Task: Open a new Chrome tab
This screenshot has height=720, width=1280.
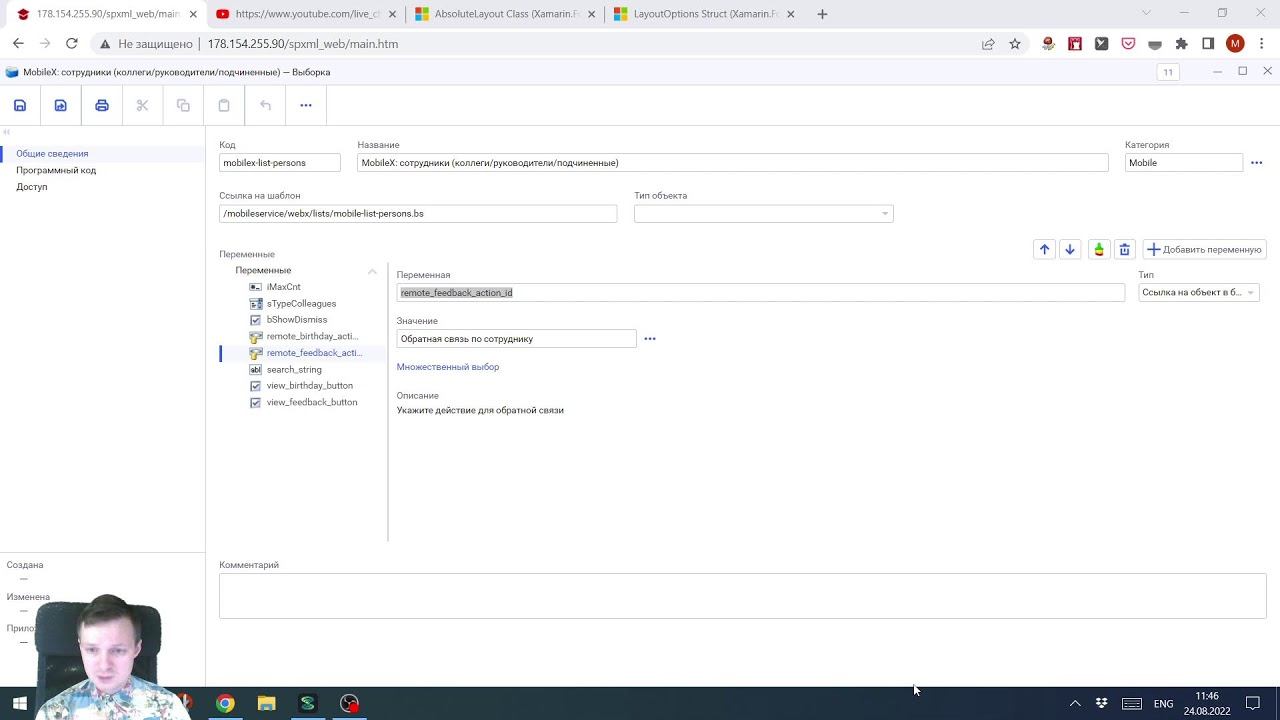Action: (822, 14)
